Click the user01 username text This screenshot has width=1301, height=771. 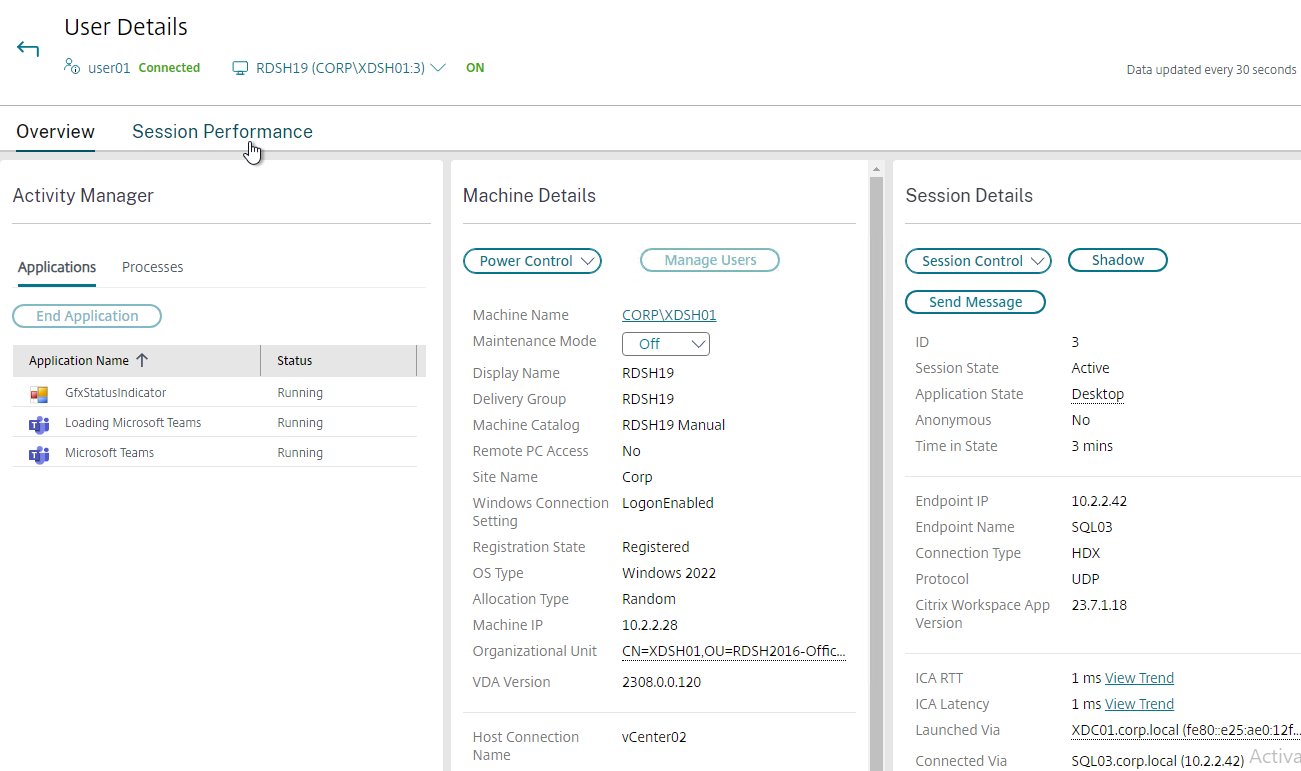click(109, 68)
